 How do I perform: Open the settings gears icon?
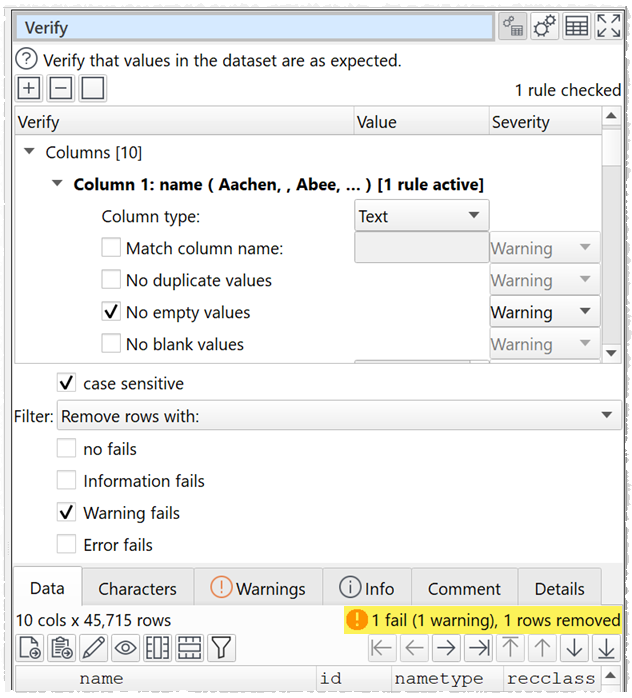(x=544, y=27)
